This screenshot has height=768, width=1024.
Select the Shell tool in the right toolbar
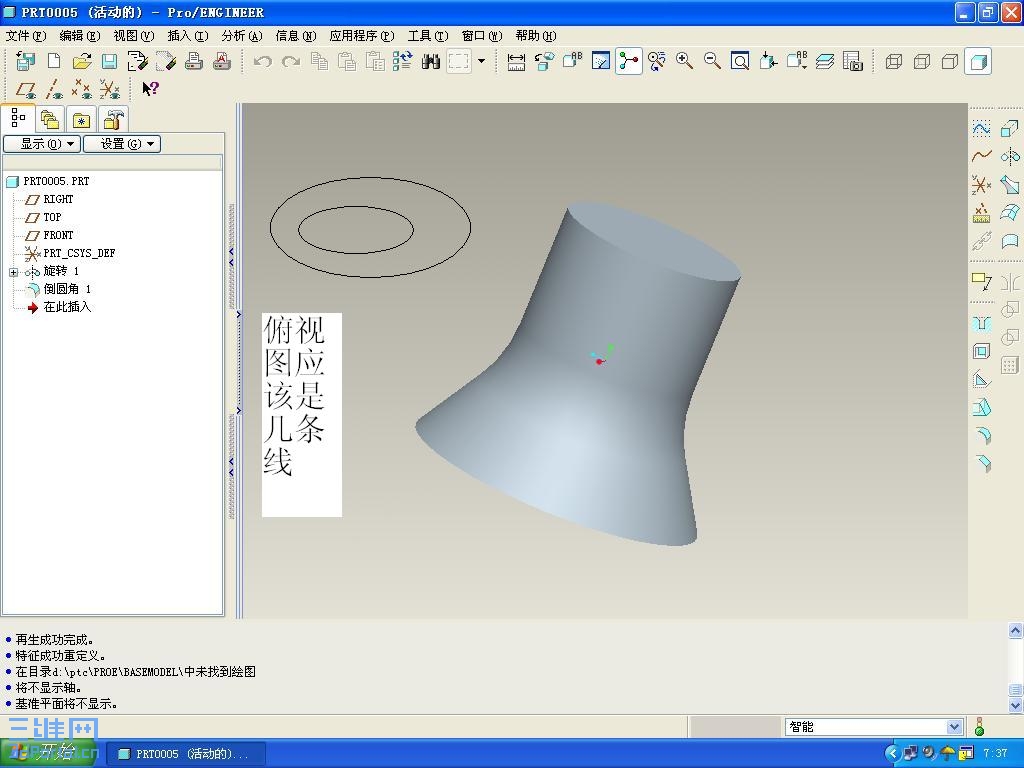pyautogui.click(x=981, y=351)
